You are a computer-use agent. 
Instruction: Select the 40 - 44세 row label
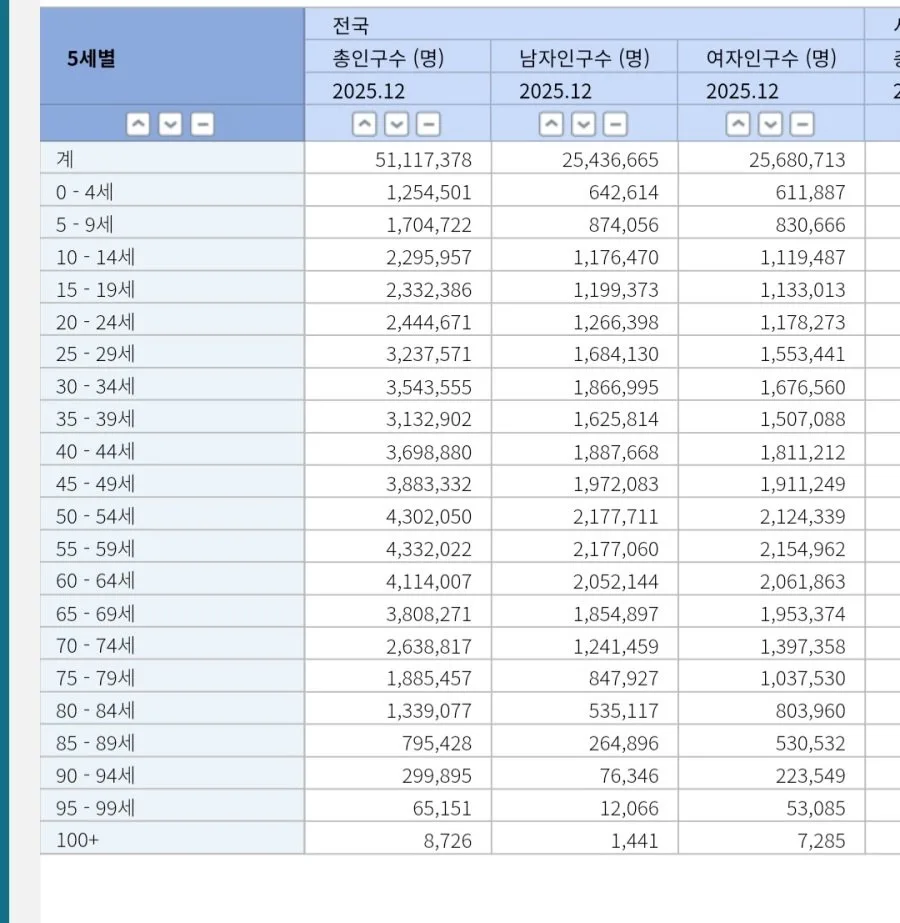(x=172, y=450)
